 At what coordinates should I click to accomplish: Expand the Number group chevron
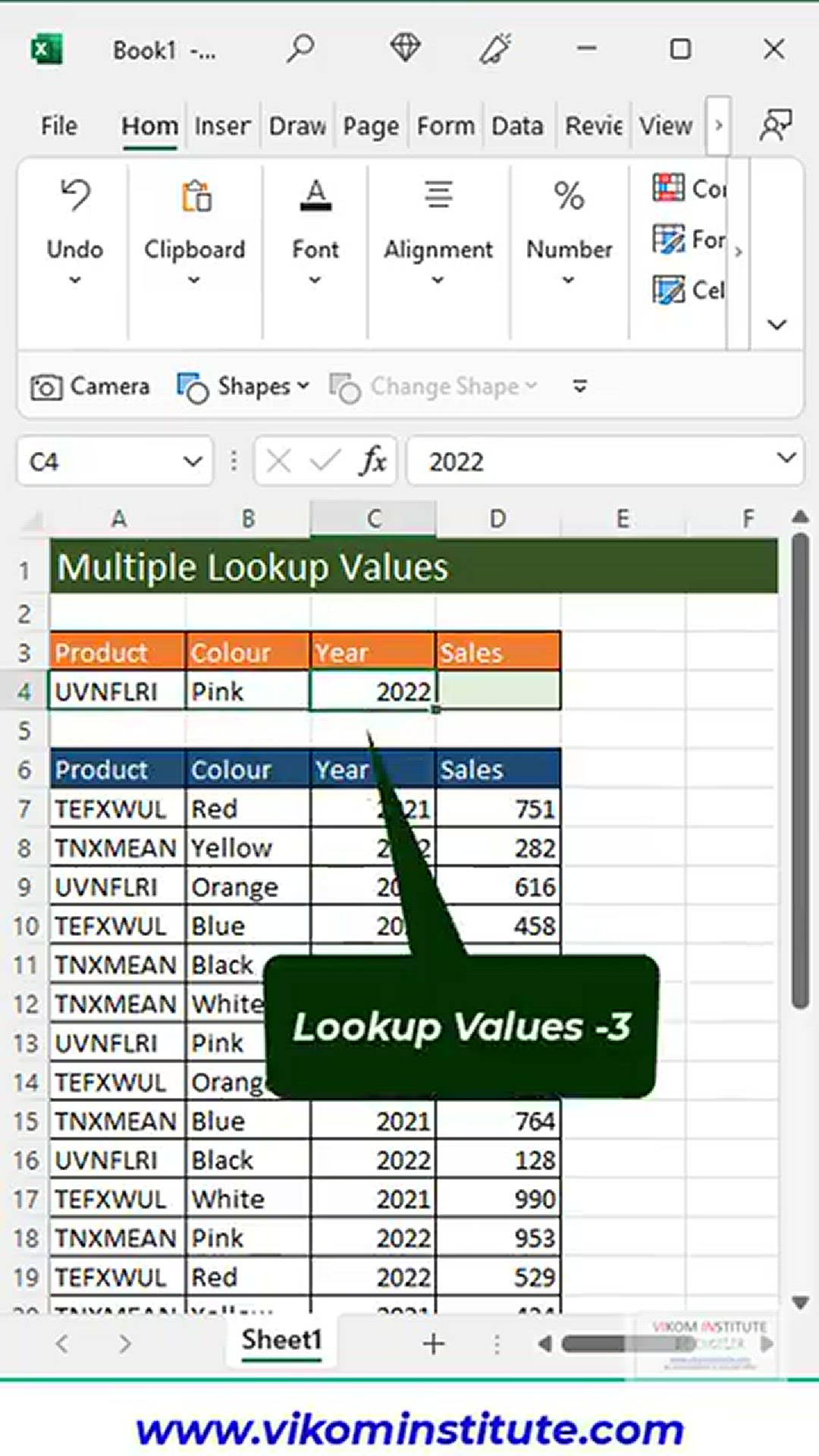pyautogui.click(x=569, y=280)
